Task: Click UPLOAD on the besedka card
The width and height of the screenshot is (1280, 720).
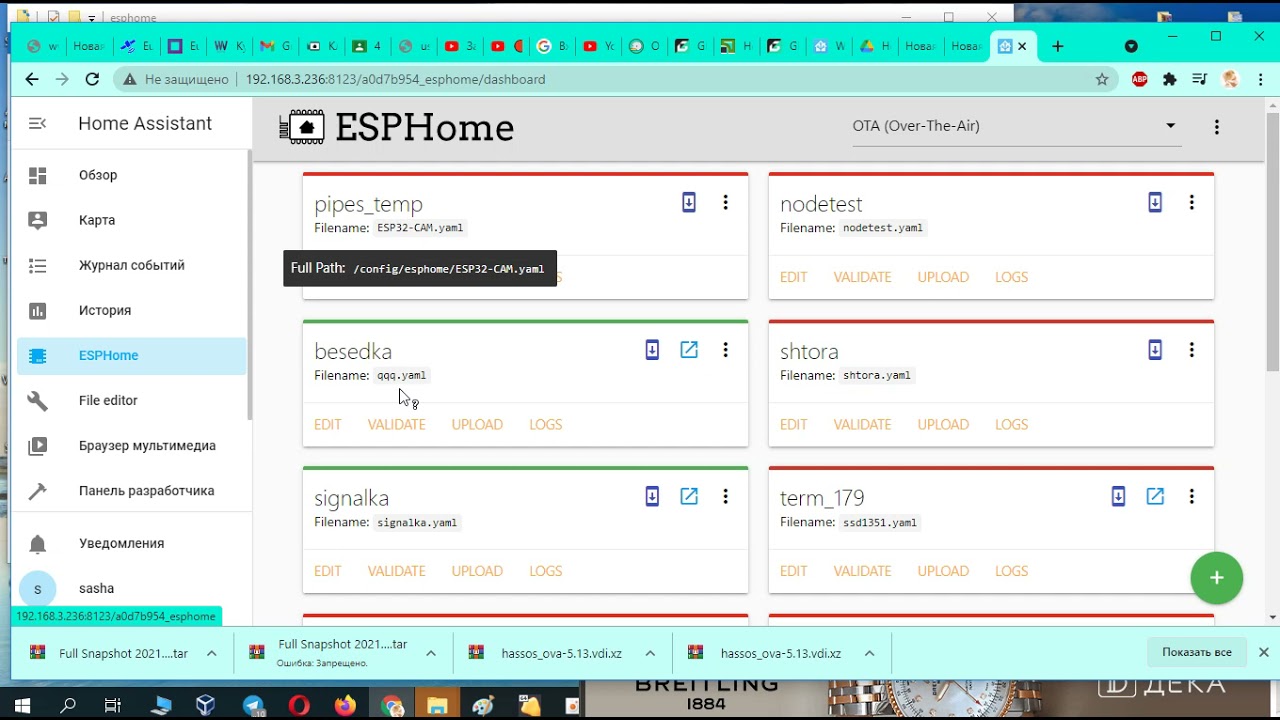Action: click(x=477, y=424)
